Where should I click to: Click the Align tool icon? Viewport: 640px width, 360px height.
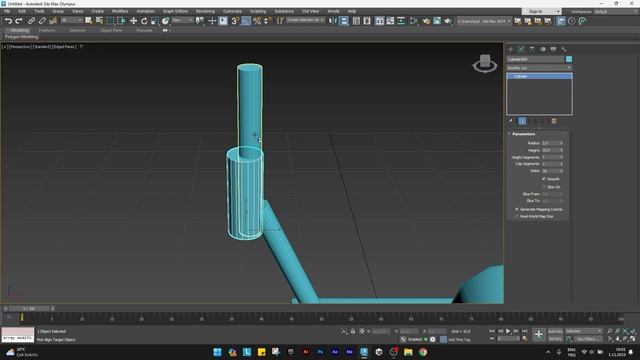[x=344, y=21]
